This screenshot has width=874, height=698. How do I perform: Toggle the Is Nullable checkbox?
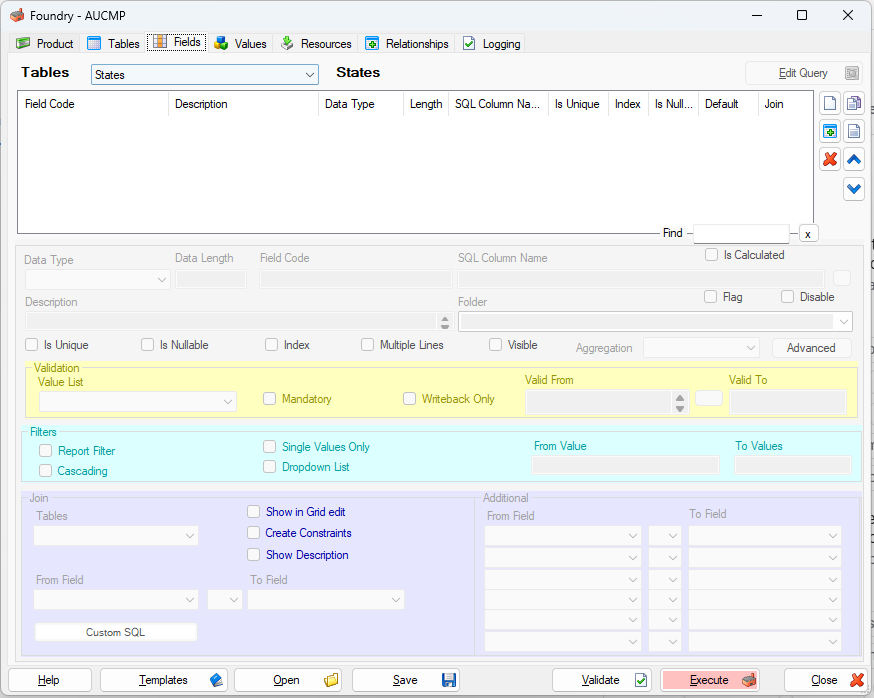tap(147, 345)
